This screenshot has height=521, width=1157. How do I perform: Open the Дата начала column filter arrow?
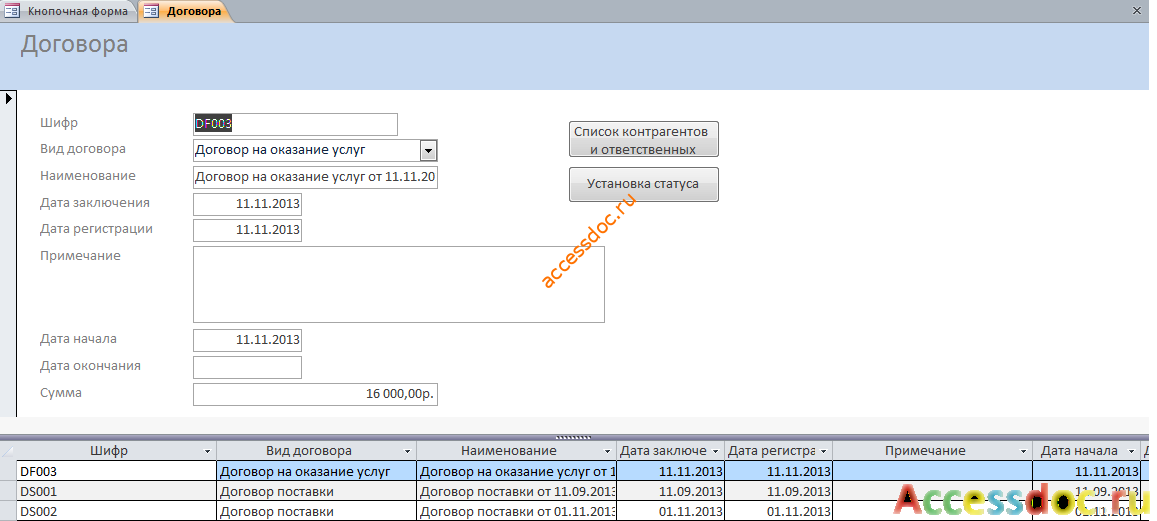point(1132,451)
